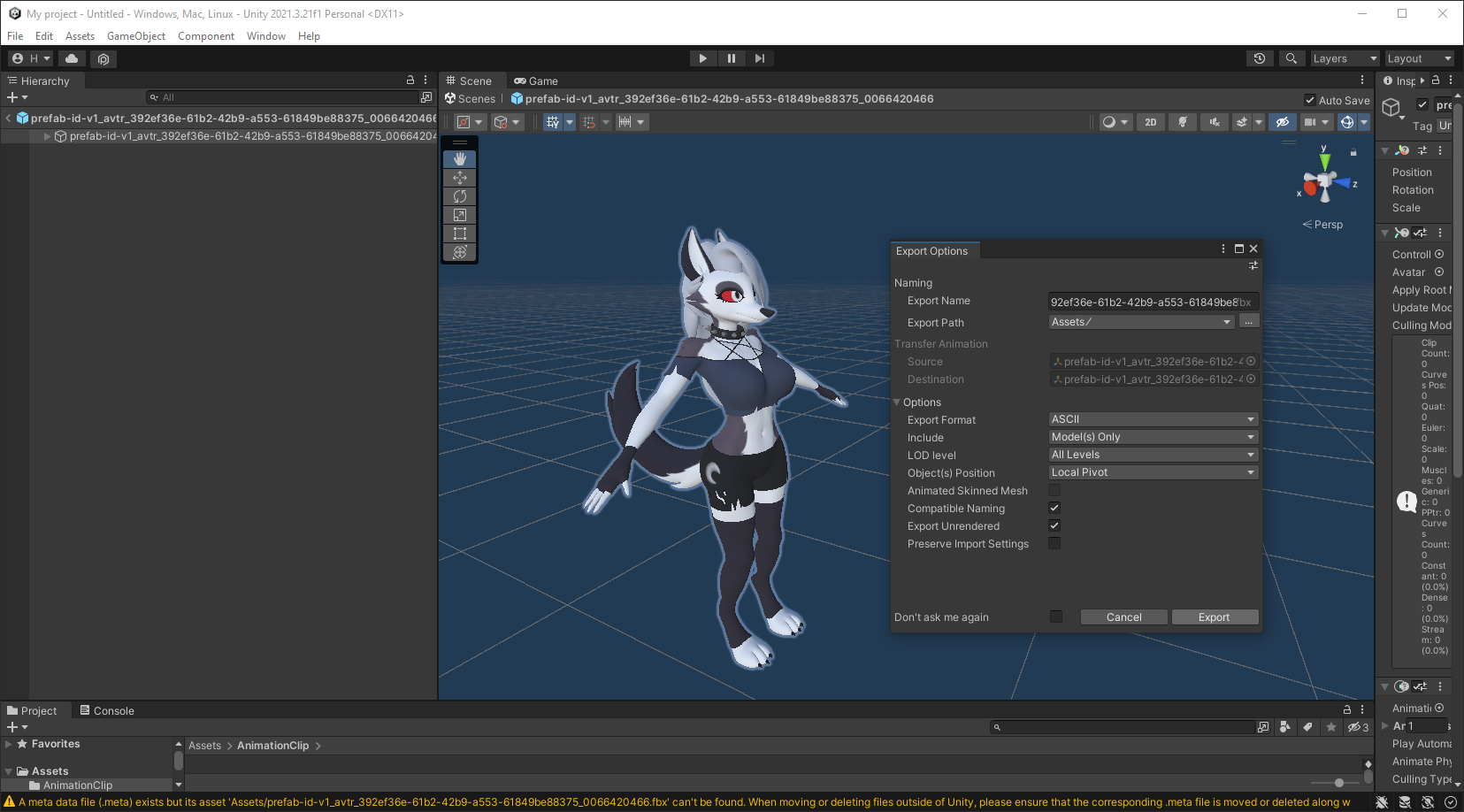Click Scenes breadcrumb in scene view
This screenshot has width=1464, height=812.
click(471, 99)
